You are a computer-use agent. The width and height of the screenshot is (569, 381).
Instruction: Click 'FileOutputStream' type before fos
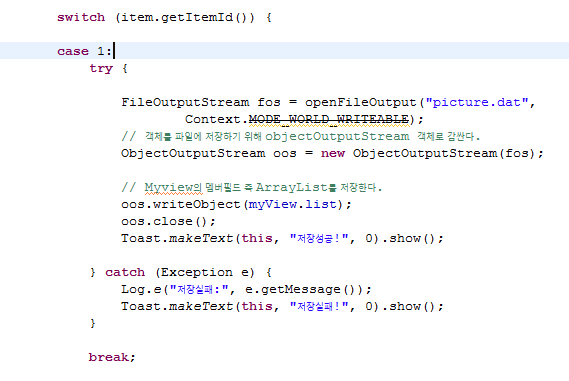coord(185,102)
